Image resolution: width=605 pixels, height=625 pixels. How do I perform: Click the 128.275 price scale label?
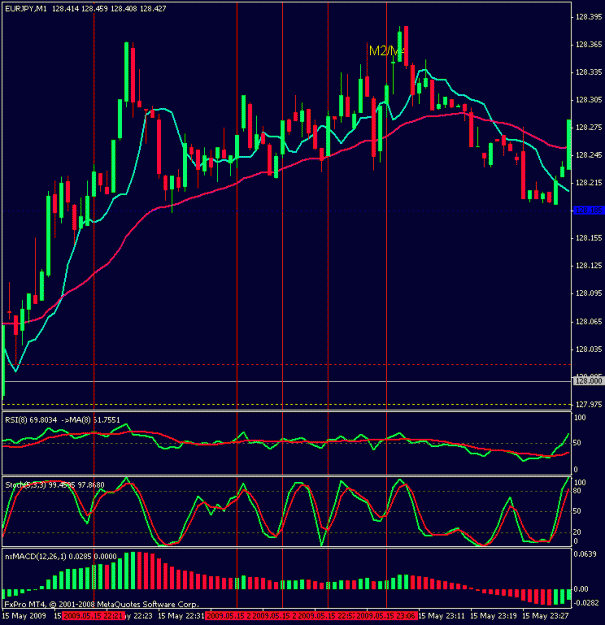pos(588,127)
